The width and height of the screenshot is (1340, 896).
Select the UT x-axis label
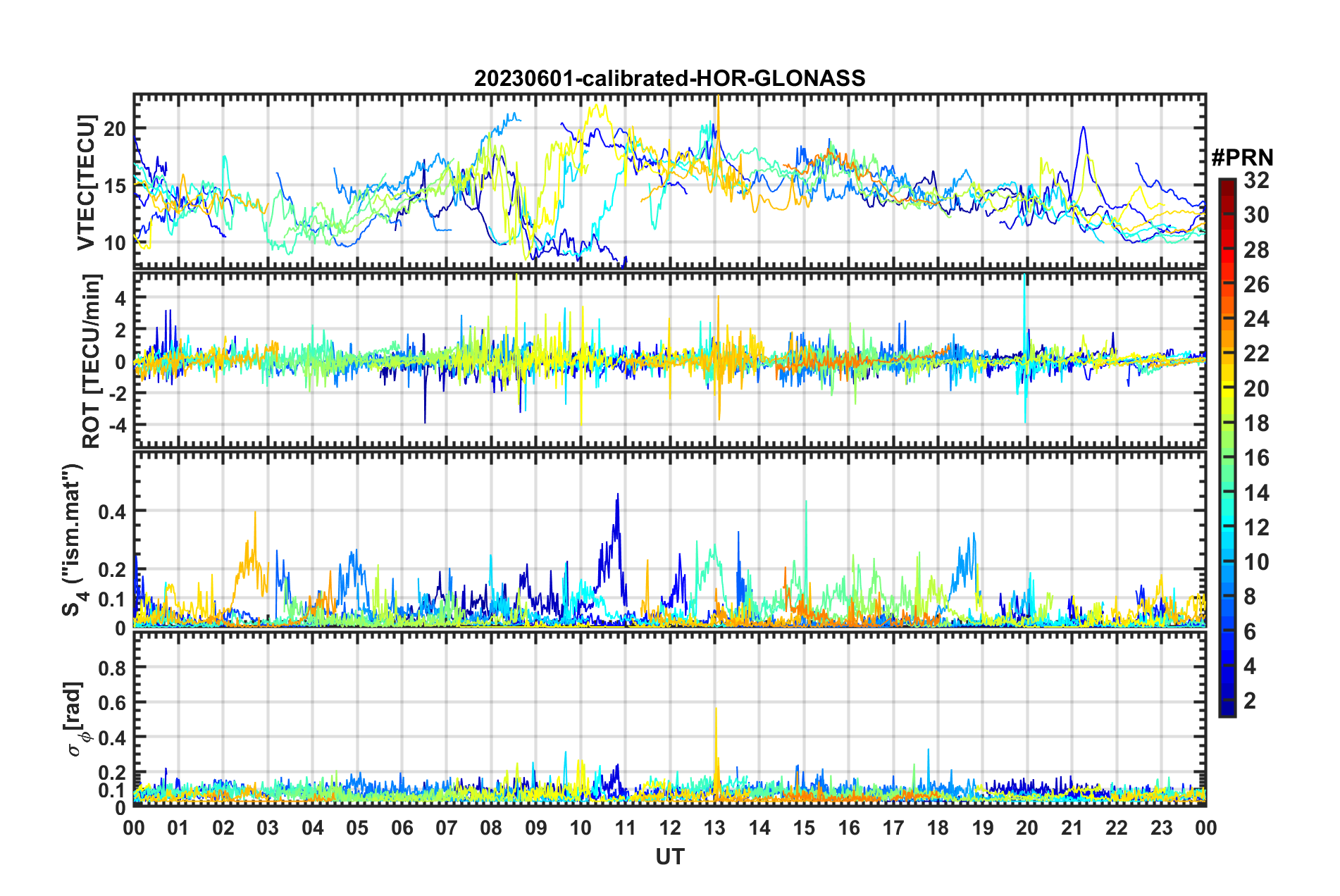[x=669, y=857]
